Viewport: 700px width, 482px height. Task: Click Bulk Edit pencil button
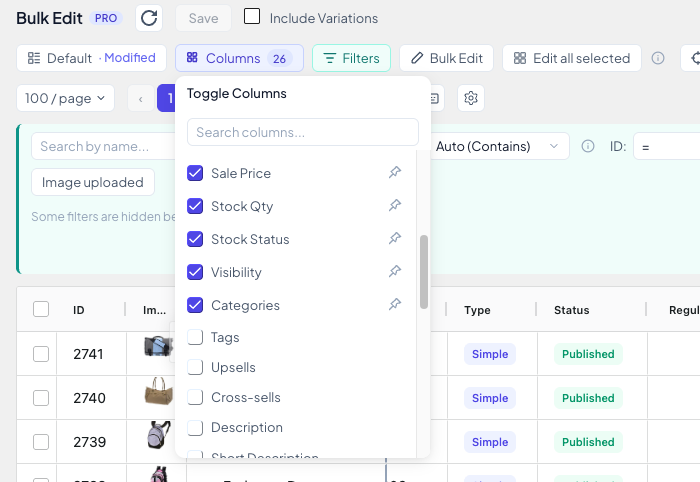click(x=446, y=58)
